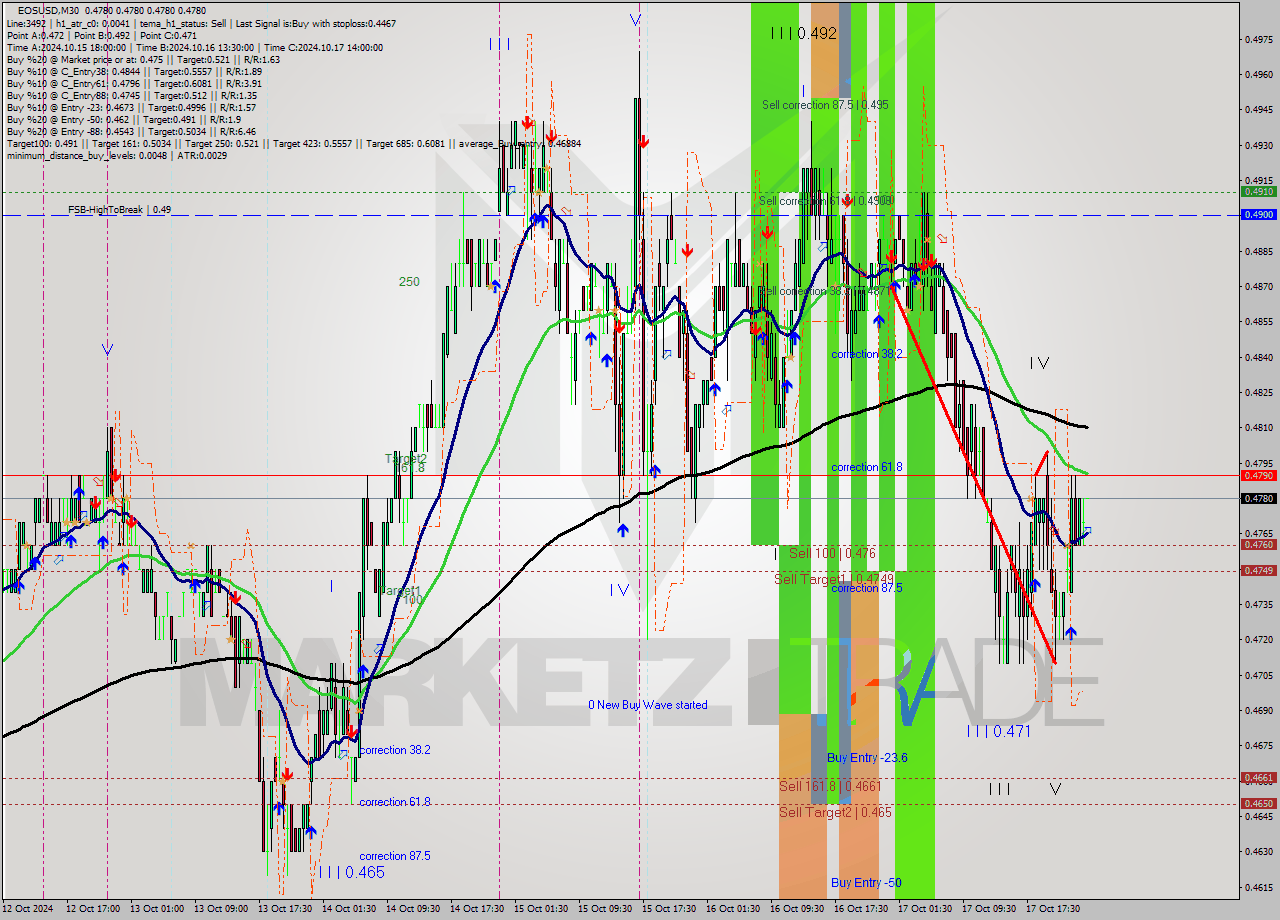Click the red 0.4661 price tag
Viewport: 1280px width, 920px height.
1257,777
